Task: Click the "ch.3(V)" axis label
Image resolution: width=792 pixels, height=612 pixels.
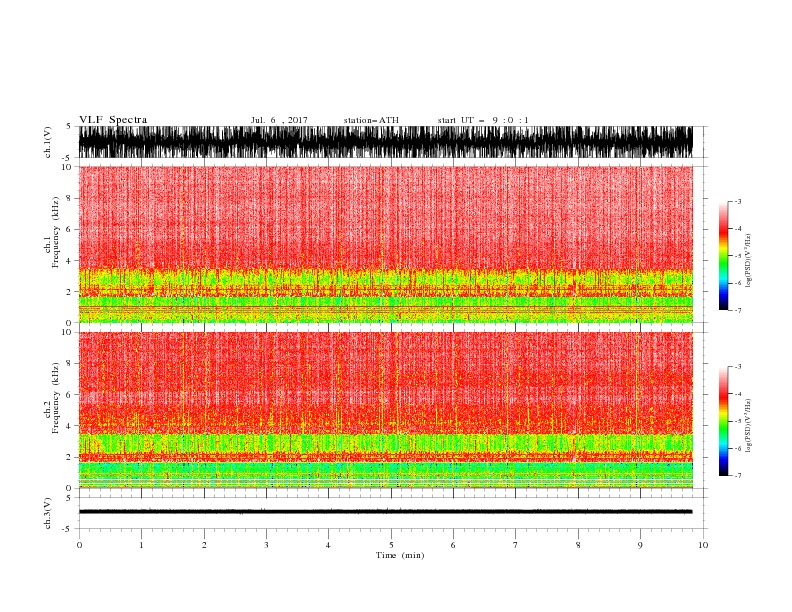Action: click(48, 513)
